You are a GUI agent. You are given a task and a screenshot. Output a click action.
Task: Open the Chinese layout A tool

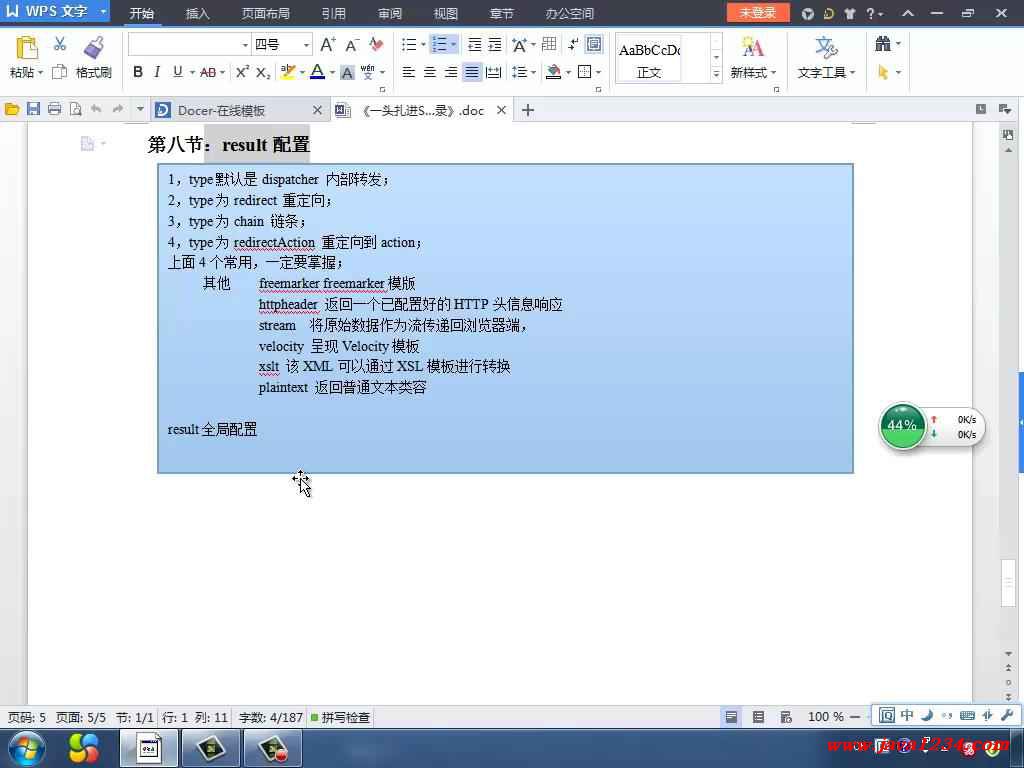(520, 44)
